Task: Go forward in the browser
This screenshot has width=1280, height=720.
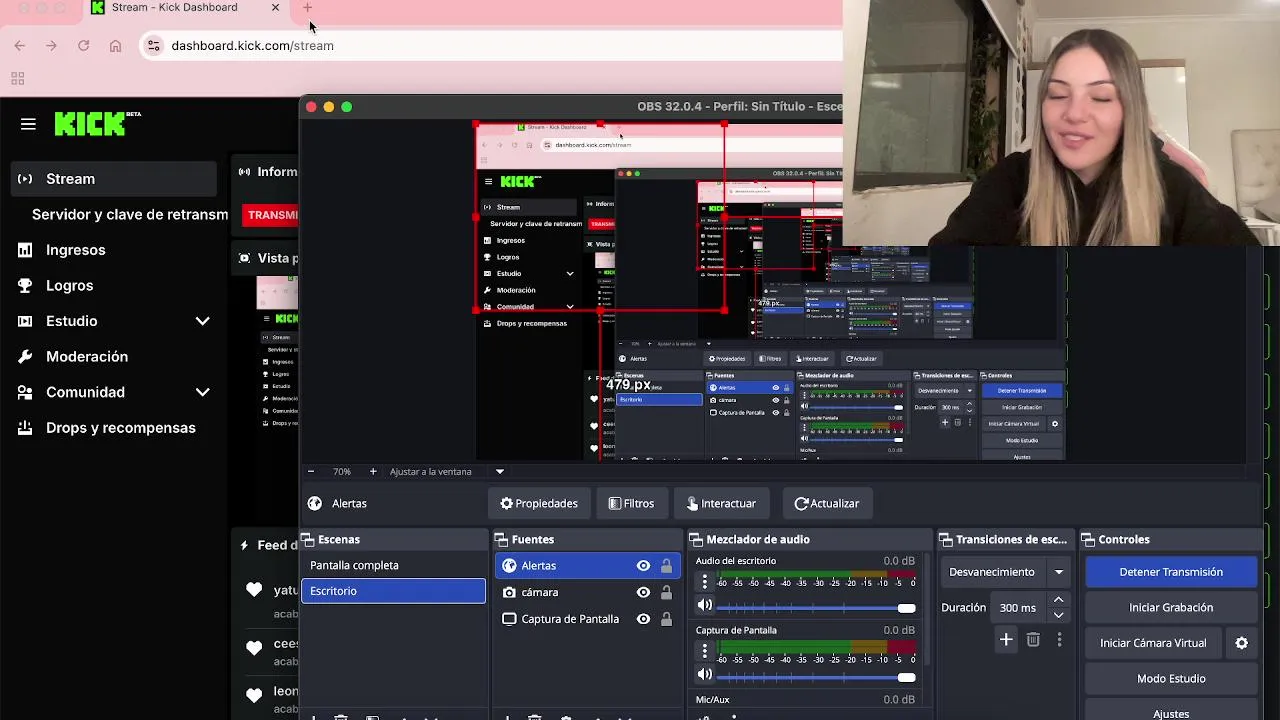Action: pyautogui.click(x=52, y=45)
